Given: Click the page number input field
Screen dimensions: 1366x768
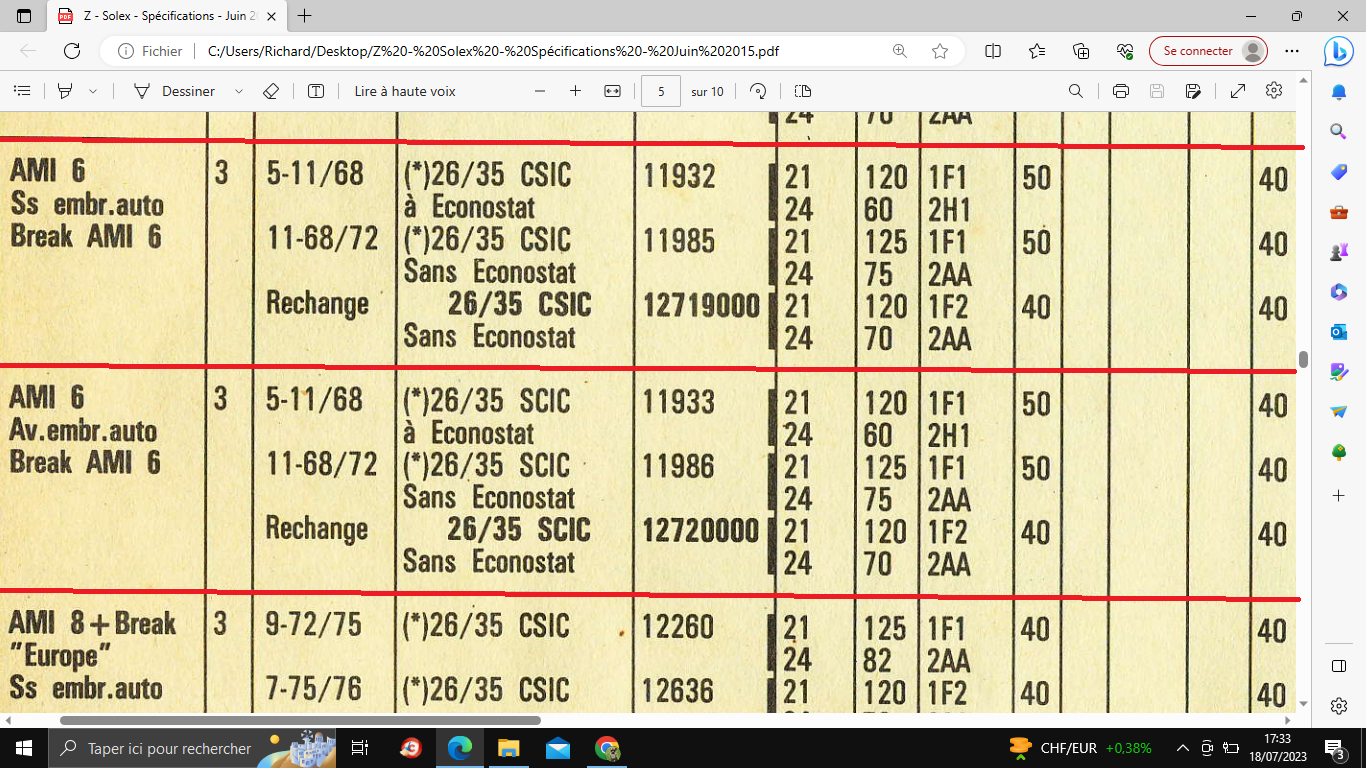Looking at the screenshot, I should coord(661,91).
